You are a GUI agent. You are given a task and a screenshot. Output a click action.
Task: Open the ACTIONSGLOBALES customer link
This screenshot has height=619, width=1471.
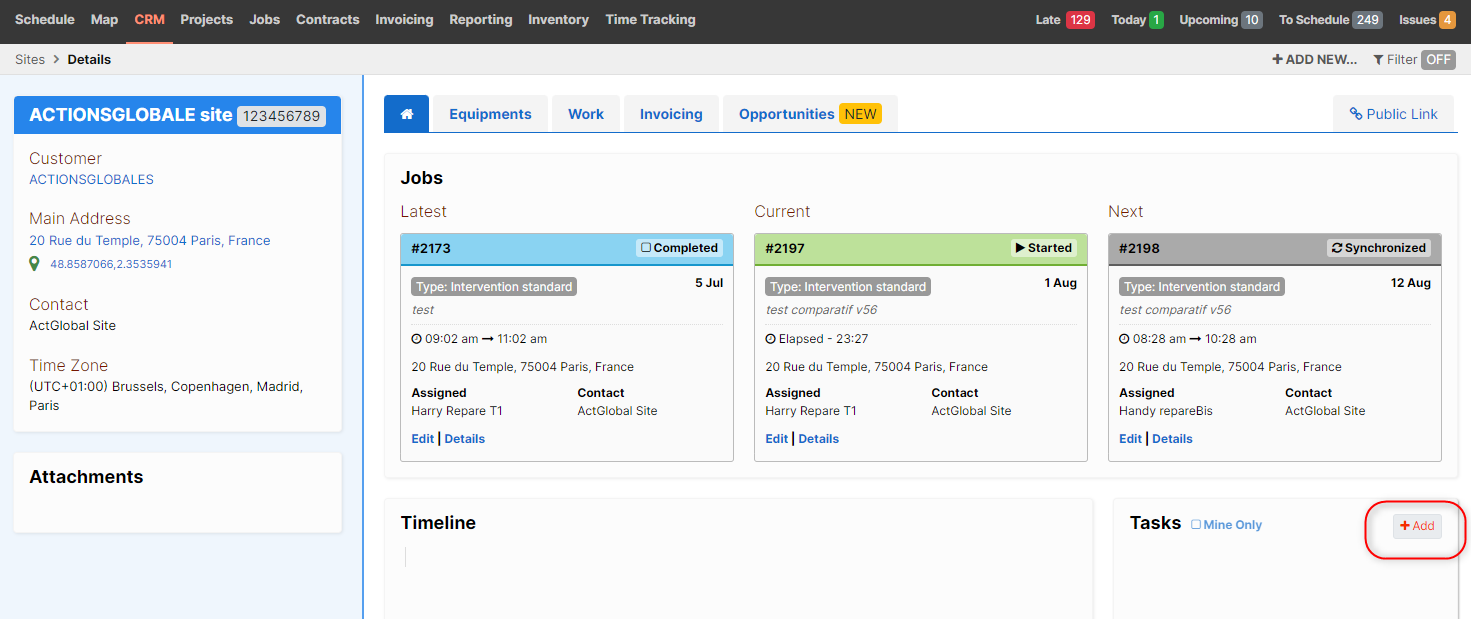[x=91, y=180]
